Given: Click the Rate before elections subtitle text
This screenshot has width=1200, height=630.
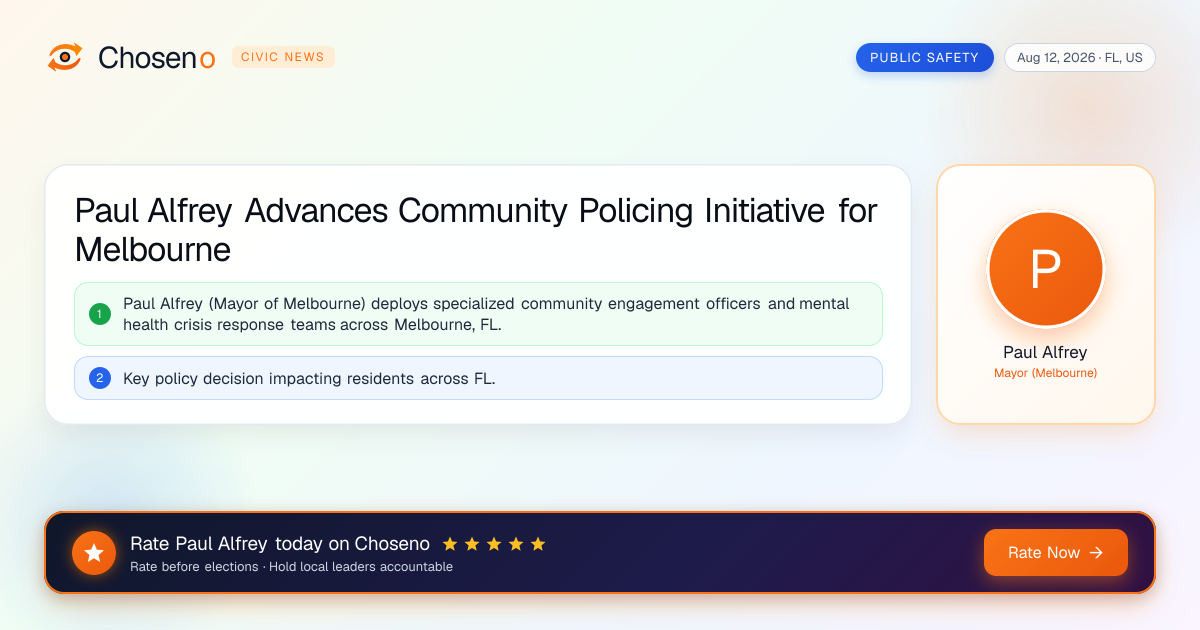Looking at the screenshot, I should [291, 567].
